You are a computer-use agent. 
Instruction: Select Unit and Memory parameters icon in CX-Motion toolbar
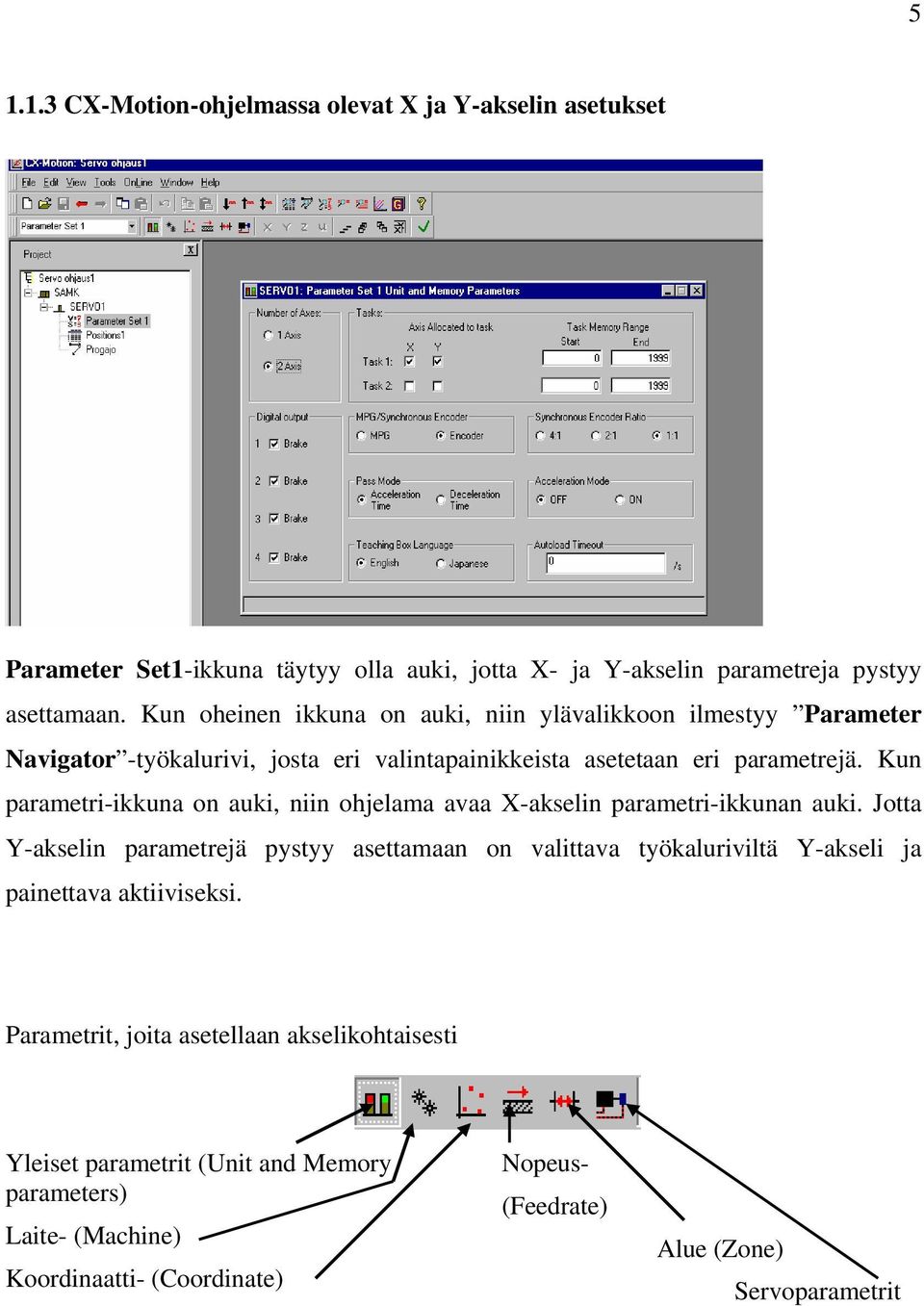pos(152,227)
